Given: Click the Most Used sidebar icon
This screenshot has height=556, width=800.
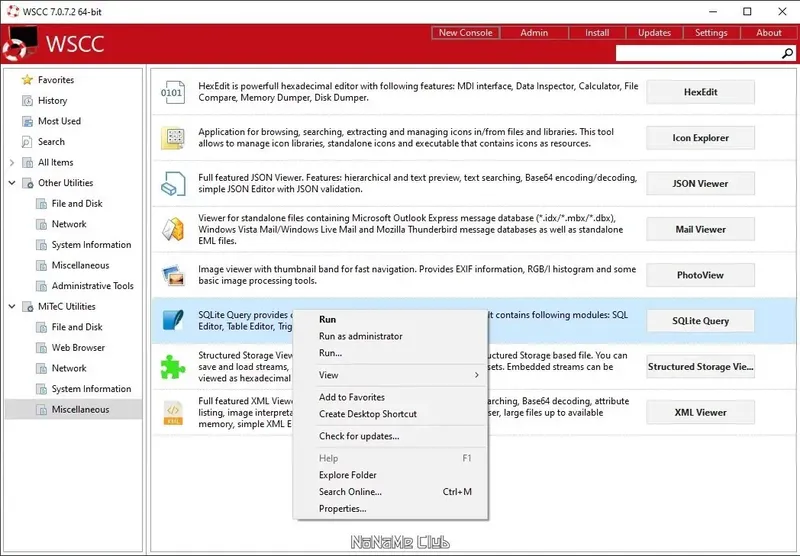Looking at the screenshot, I should pos(27,121).
